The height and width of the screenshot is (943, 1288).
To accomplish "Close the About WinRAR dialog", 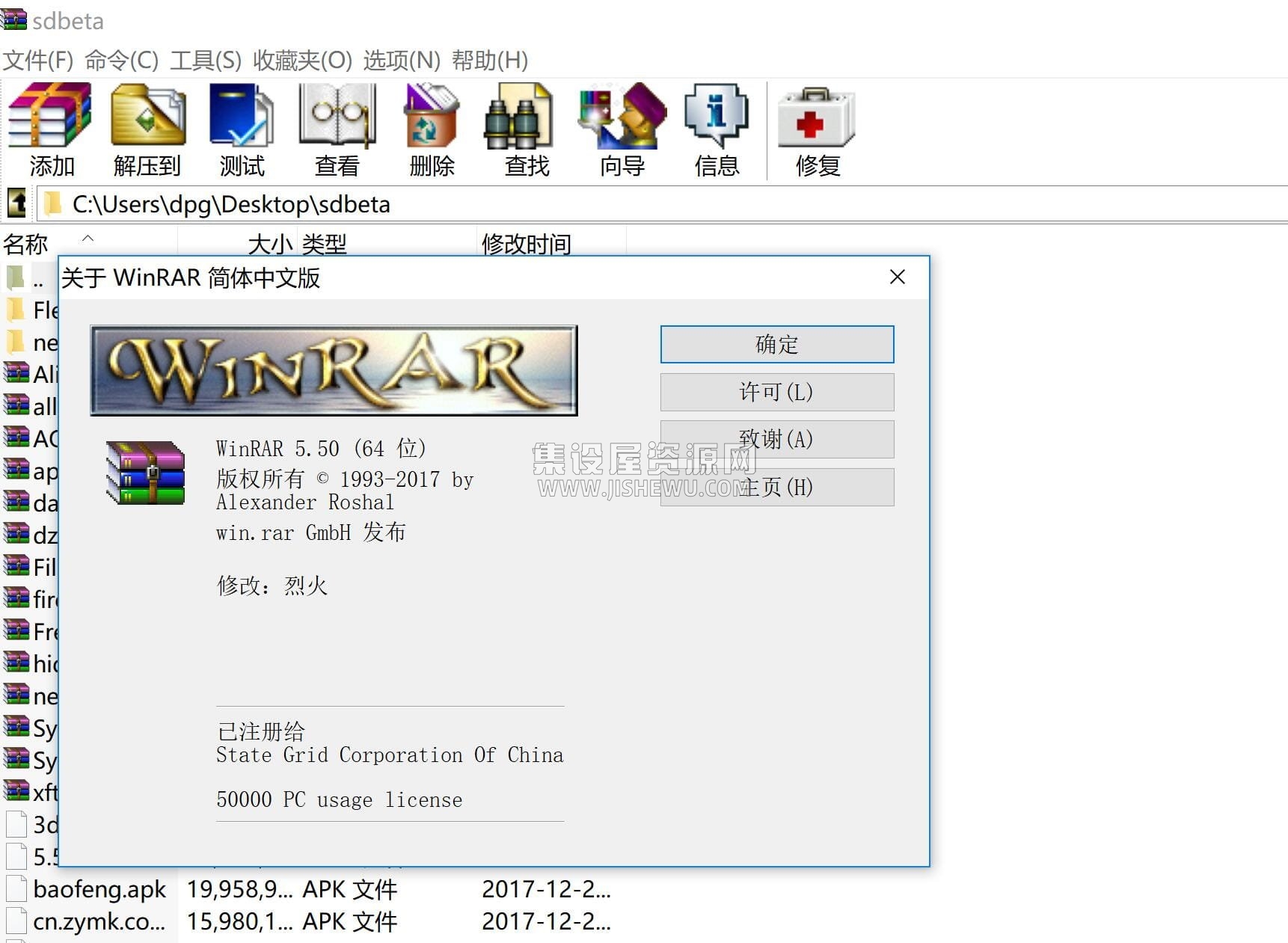I will tap(898, 277).
